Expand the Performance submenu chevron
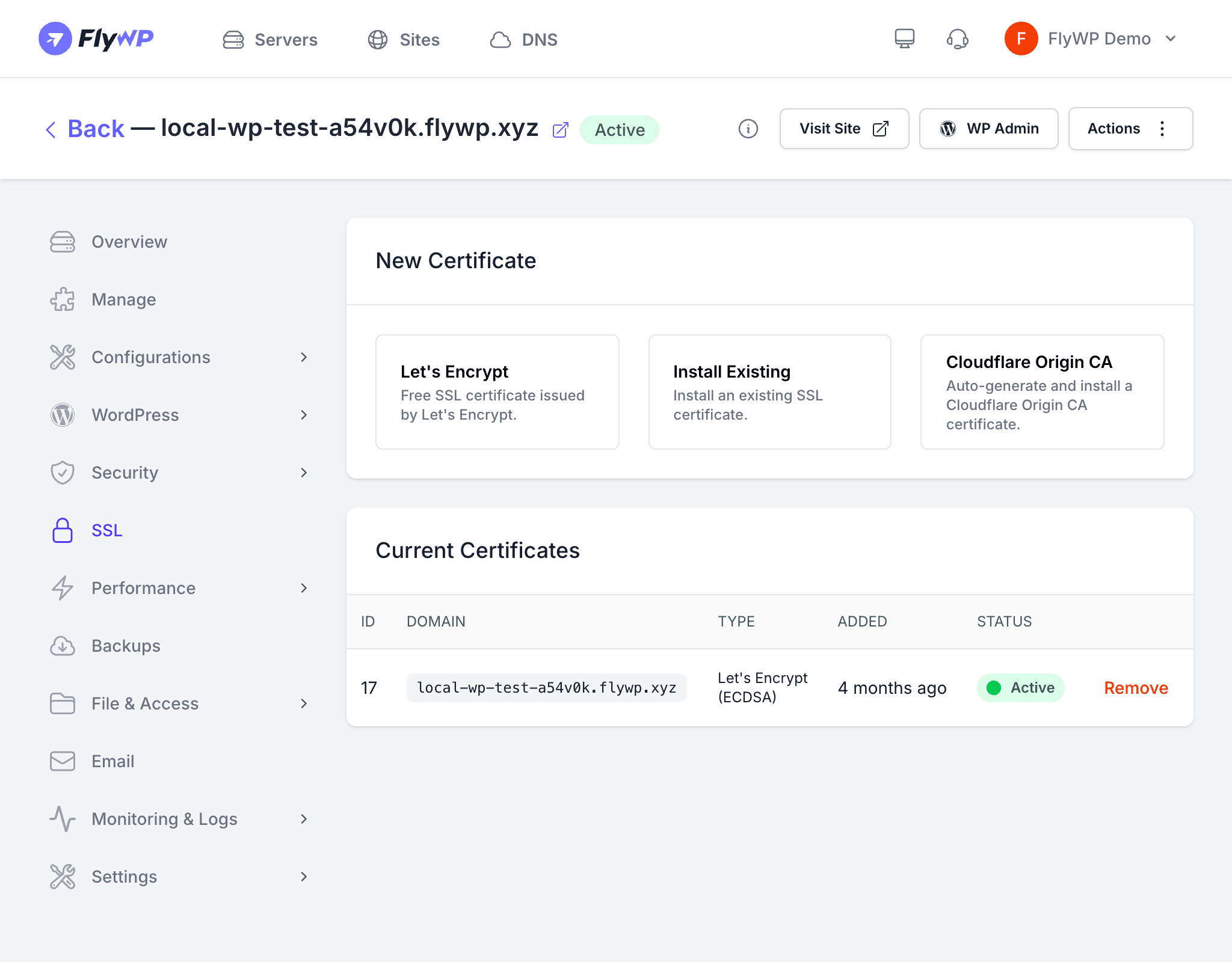The image size is (1232, 962). click(304, 588)
